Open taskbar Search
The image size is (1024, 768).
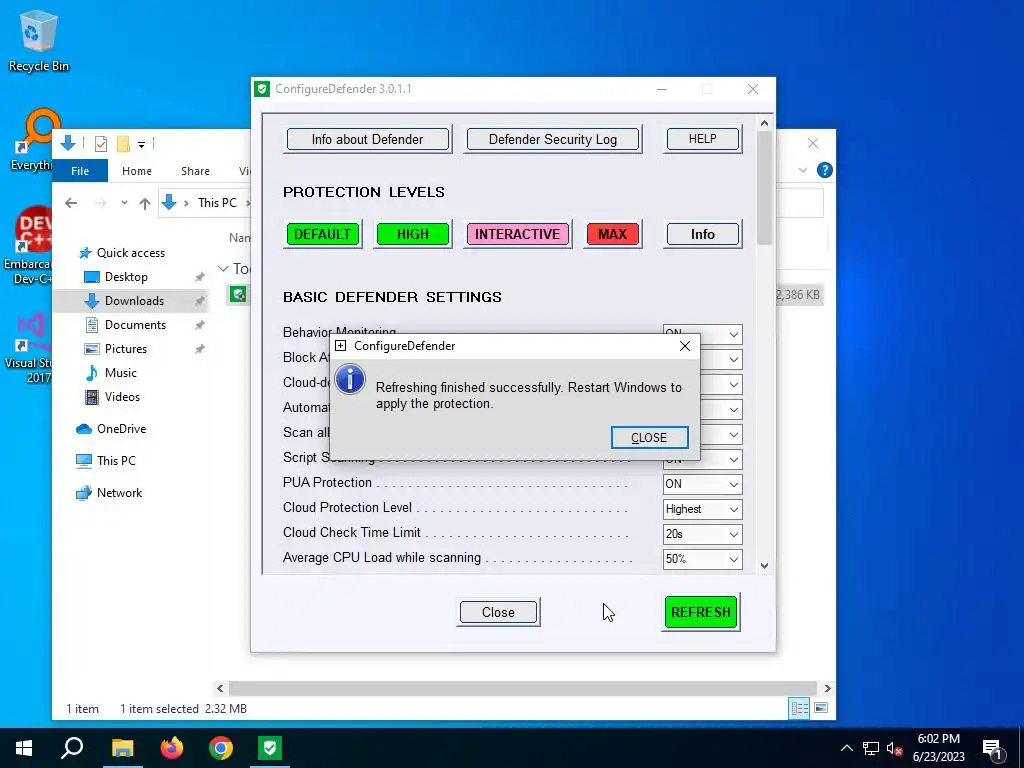72,748
